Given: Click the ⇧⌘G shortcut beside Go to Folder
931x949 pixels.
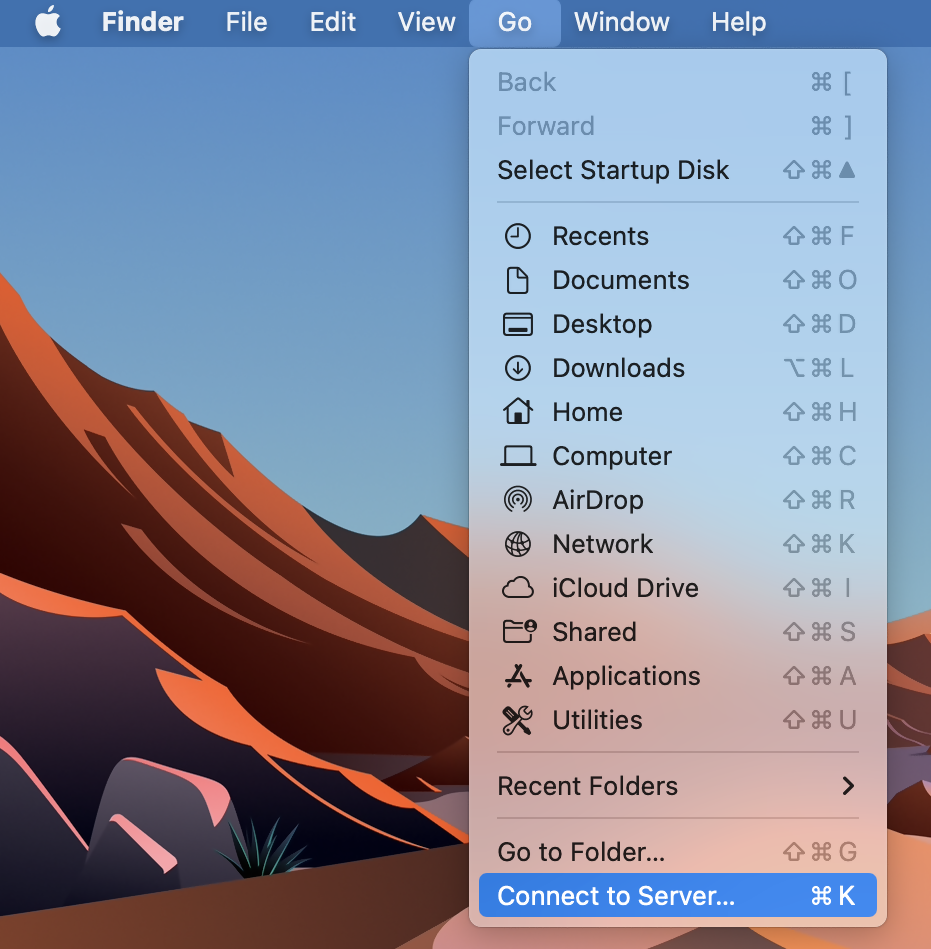Looking at the screenshot, I should tap(820, 852).
